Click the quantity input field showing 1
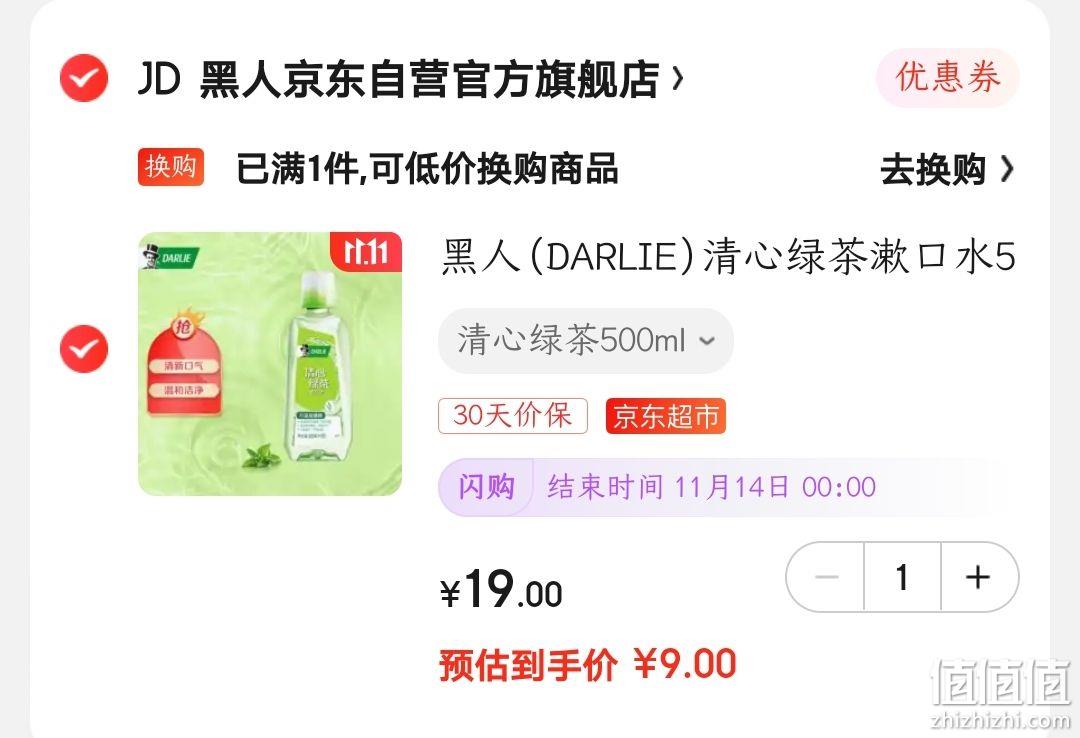Viewport: 1080px width, 738px height. tap(902, 577)
